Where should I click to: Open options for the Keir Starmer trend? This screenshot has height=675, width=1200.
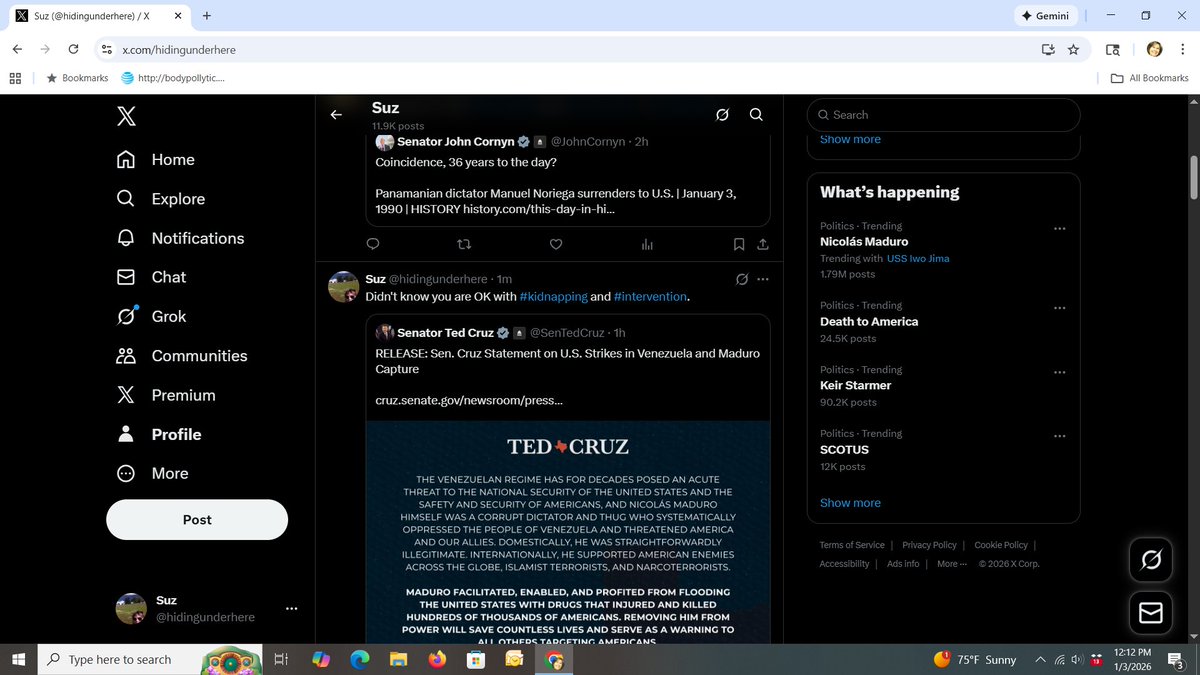pyautogui.click(x=1060, y=372)
